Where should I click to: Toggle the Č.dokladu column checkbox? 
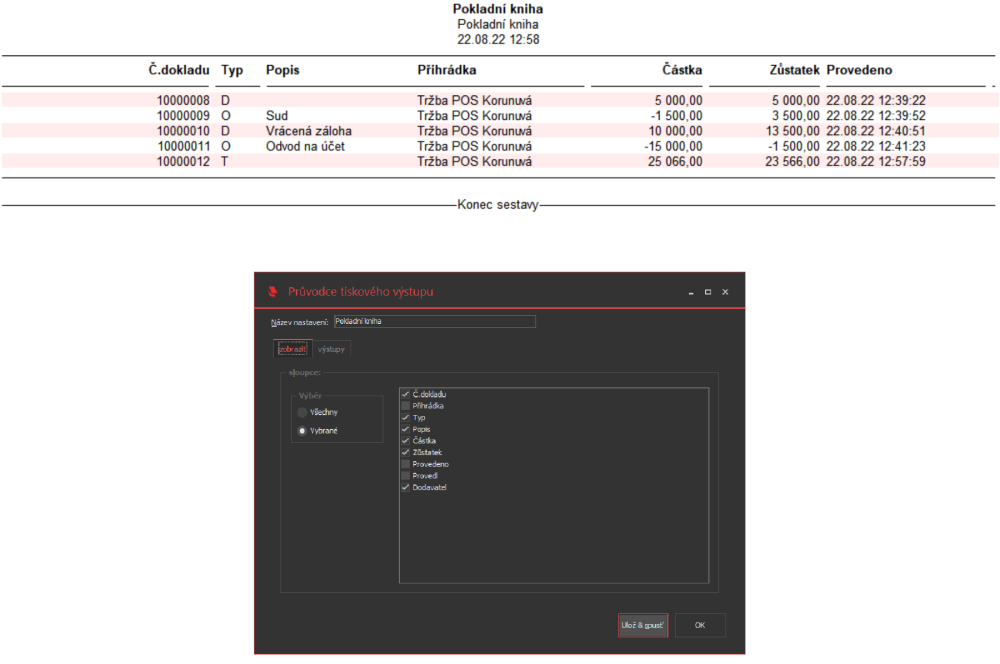pos(406,394)
